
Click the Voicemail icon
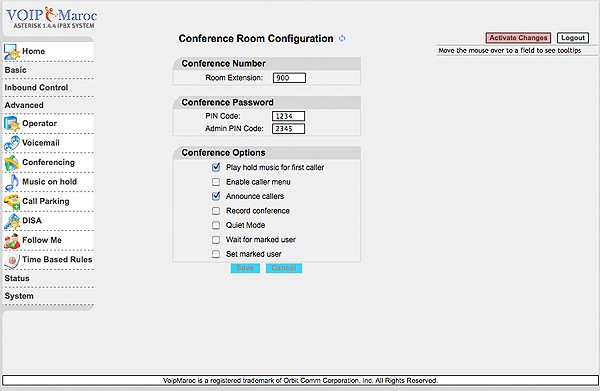[x=11, y=143]
